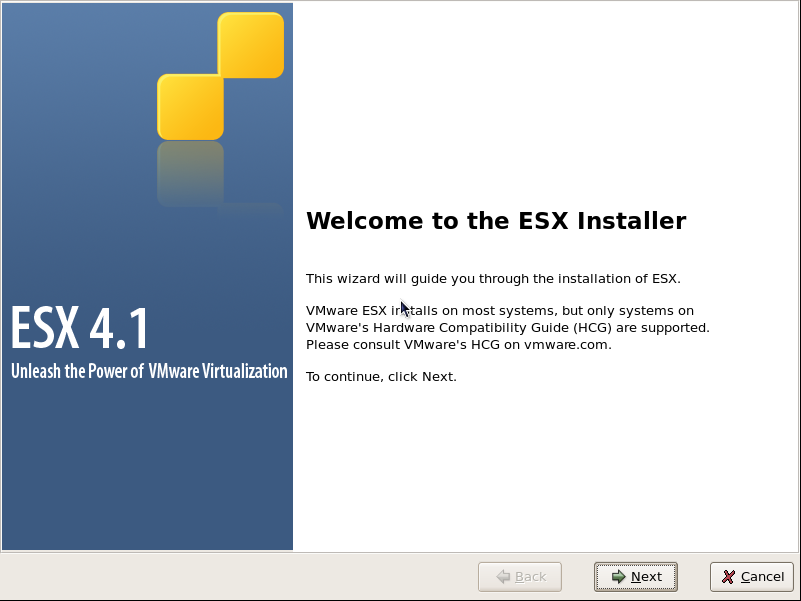Image resolution: width=801 pixels, height=601 pixels.
Task: Click the "Welcome to the ESX Installer" heading
Action: [x=496, y=221]
